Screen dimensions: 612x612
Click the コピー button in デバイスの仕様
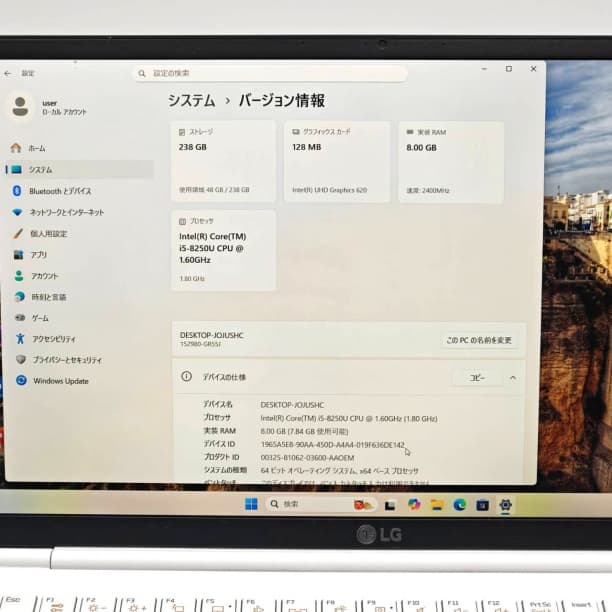tap(477, 378)
